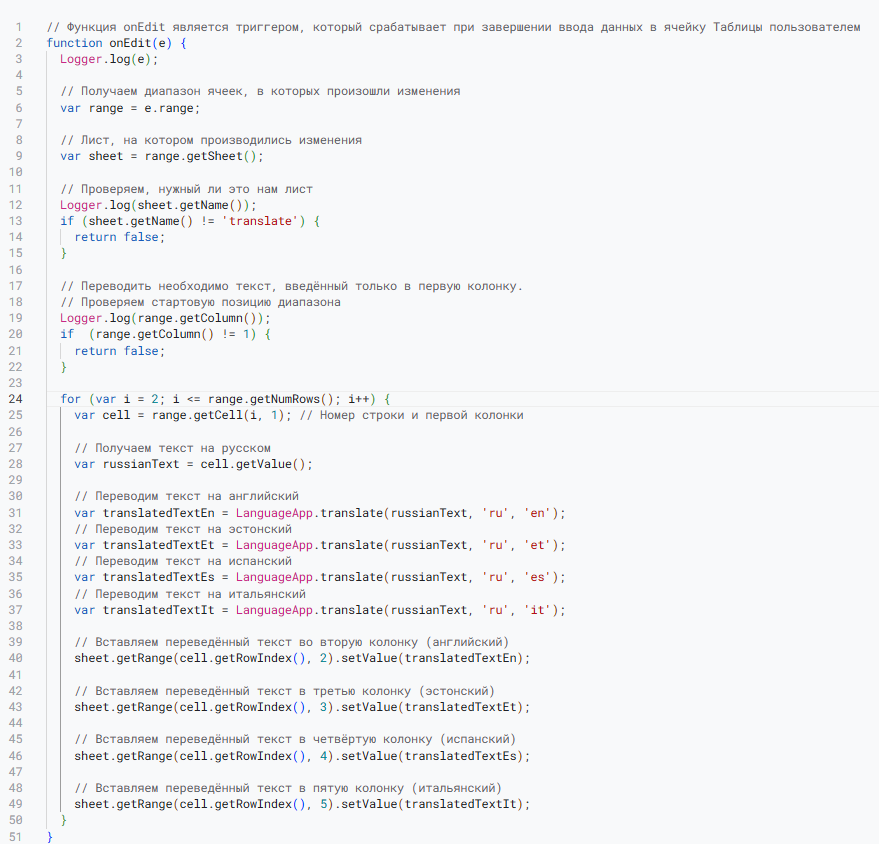Image resolution: width=879 pixels, height=844 pixels.
Task: Click comment 'Получаем текст на русском'
Action: tap(172, 448)
